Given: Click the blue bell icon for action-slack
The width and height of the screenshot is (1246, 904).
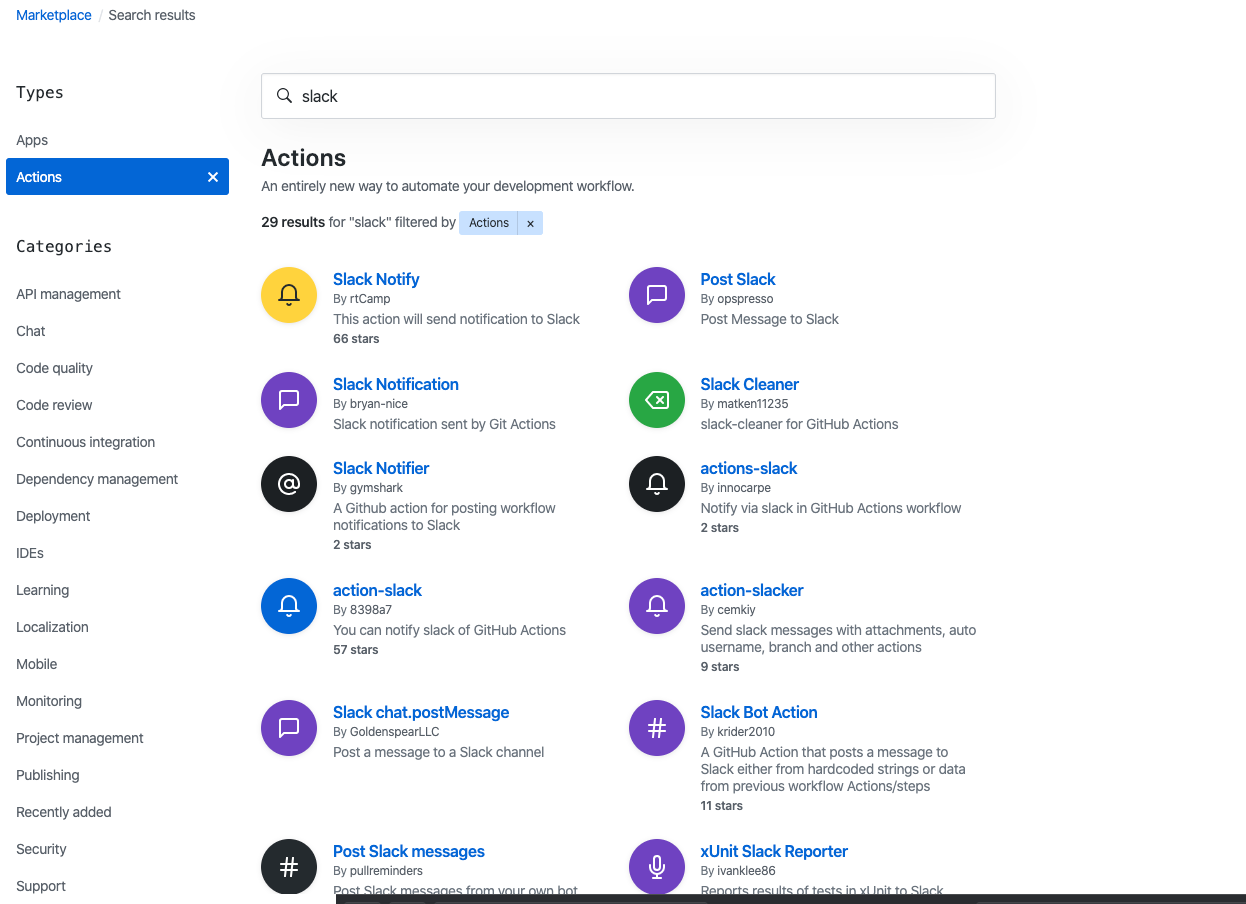Looking at the screenshot, I should tap(289, 606).
